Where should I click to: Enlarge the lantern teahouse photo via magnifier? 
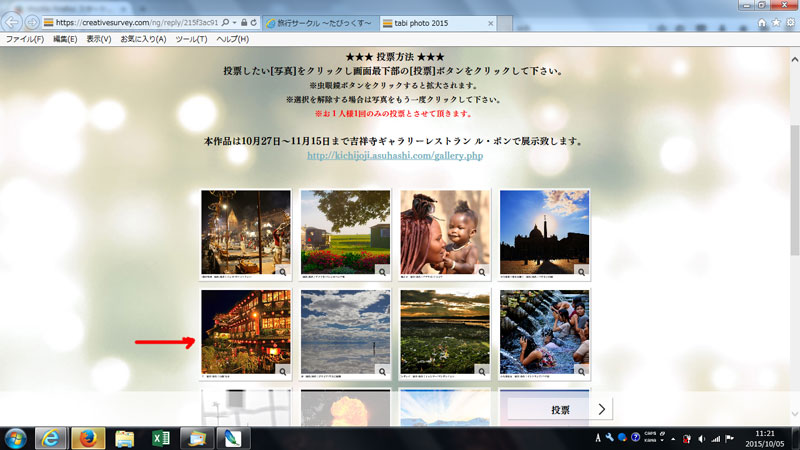pos(283,371)
